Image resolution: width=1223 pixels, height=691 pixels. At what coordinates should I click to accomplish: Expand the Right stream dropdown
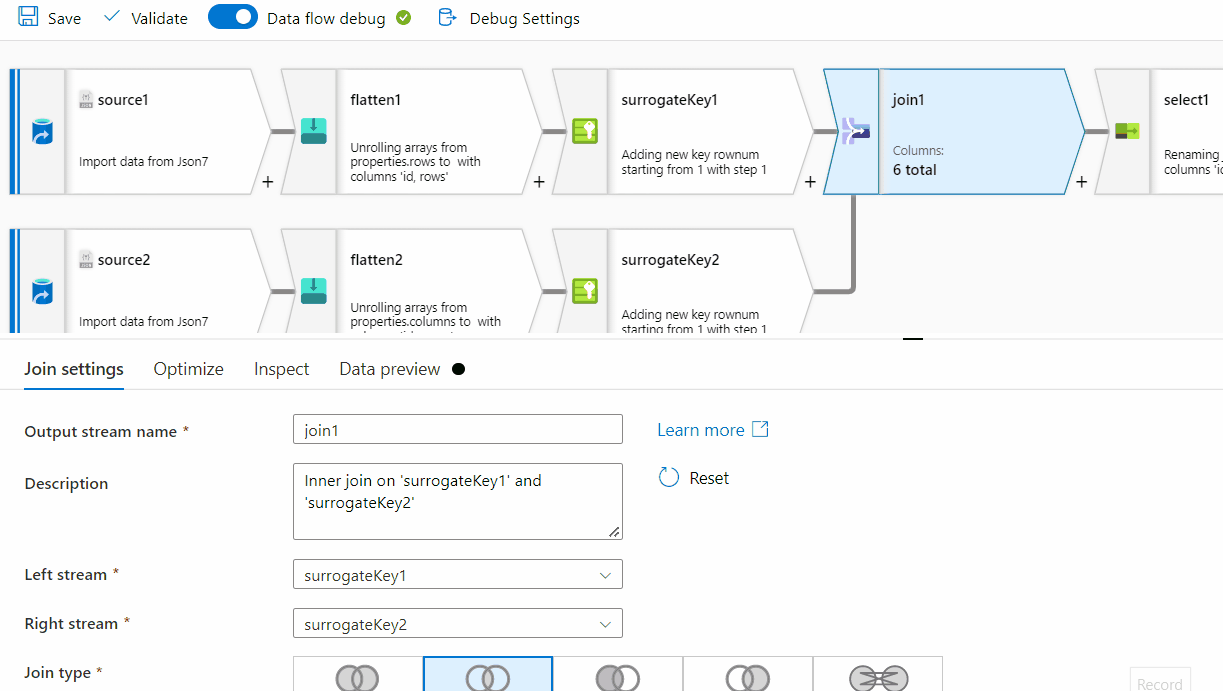point(458,624)
